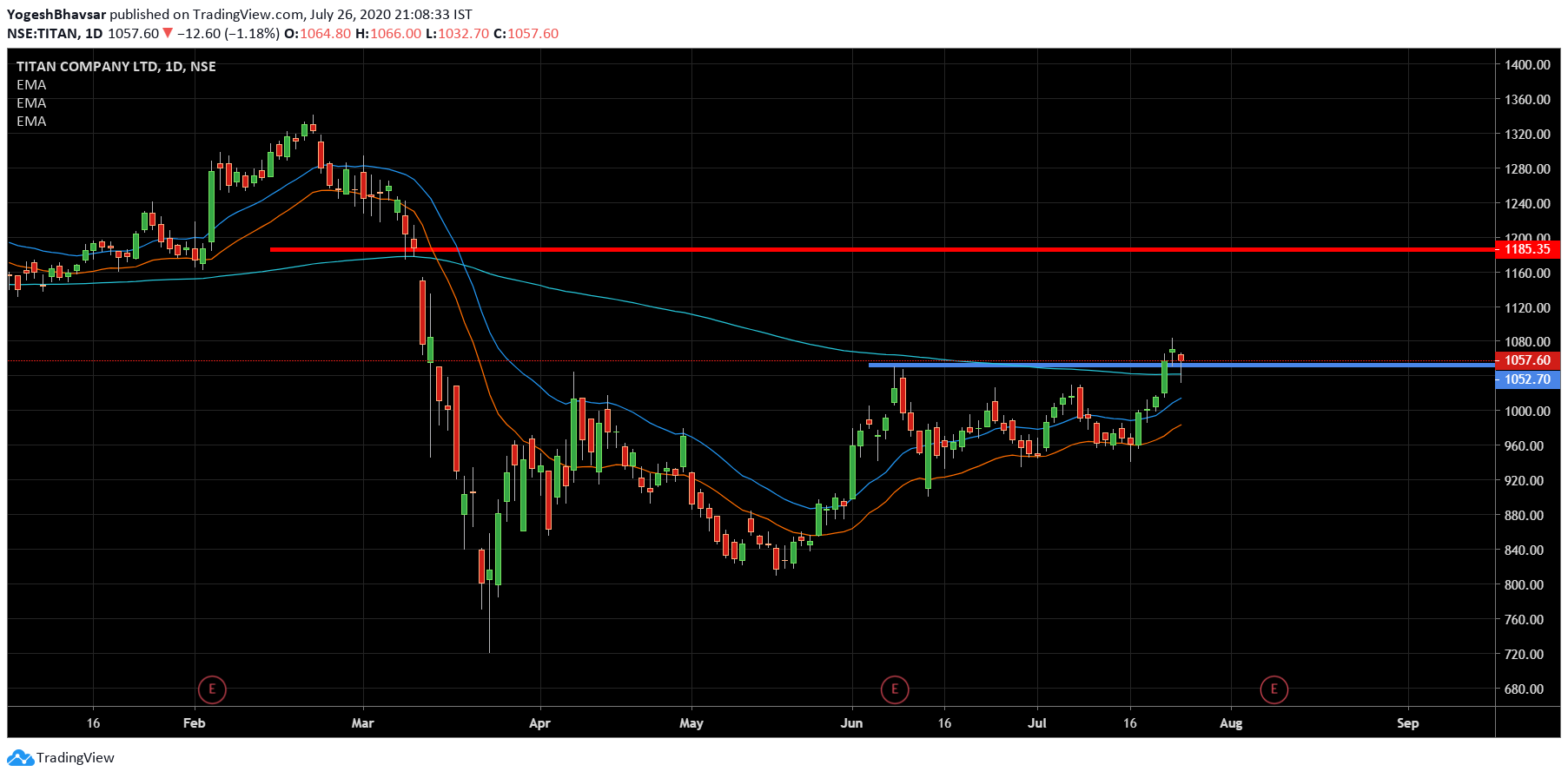Click the 920.00 price axis label

coord(1524,480)
